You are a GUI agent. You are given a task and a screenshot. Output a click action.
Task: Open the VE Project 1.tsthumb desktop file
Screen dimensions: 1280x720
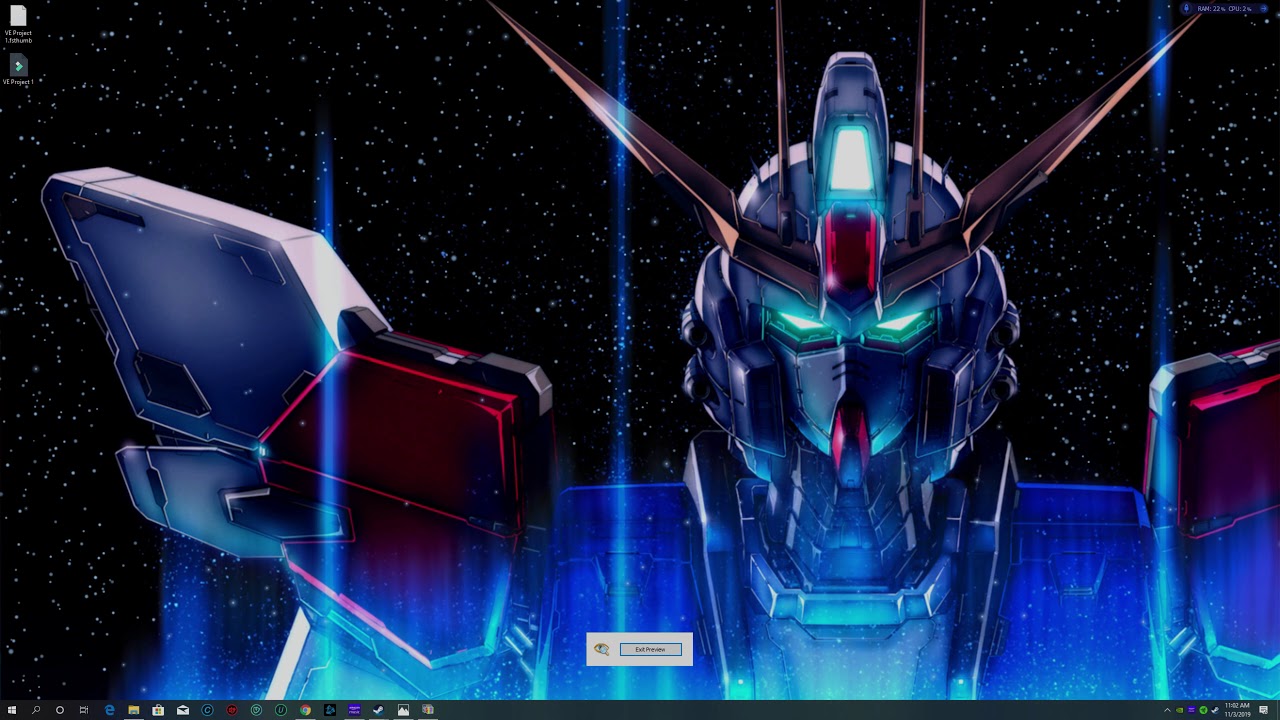18,25
